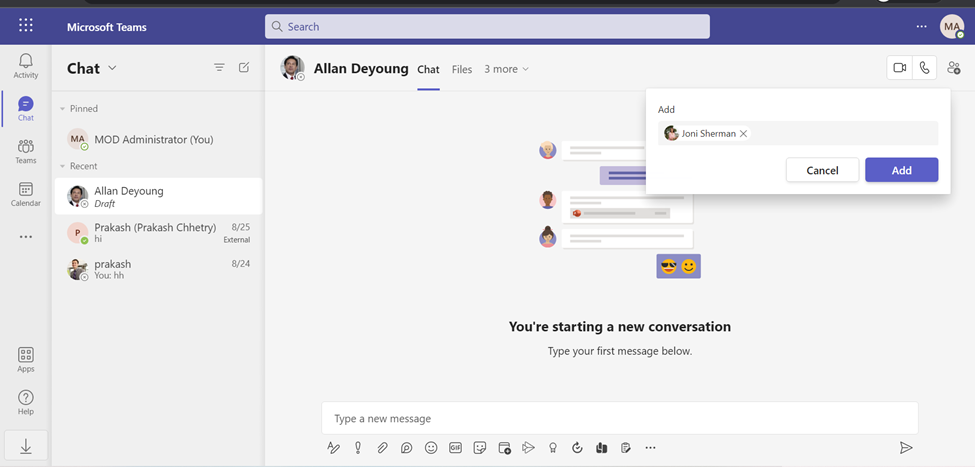Open the prakash chat from 8/24
The width and height of the screenshot is (975, 467).
pos(159,269)
